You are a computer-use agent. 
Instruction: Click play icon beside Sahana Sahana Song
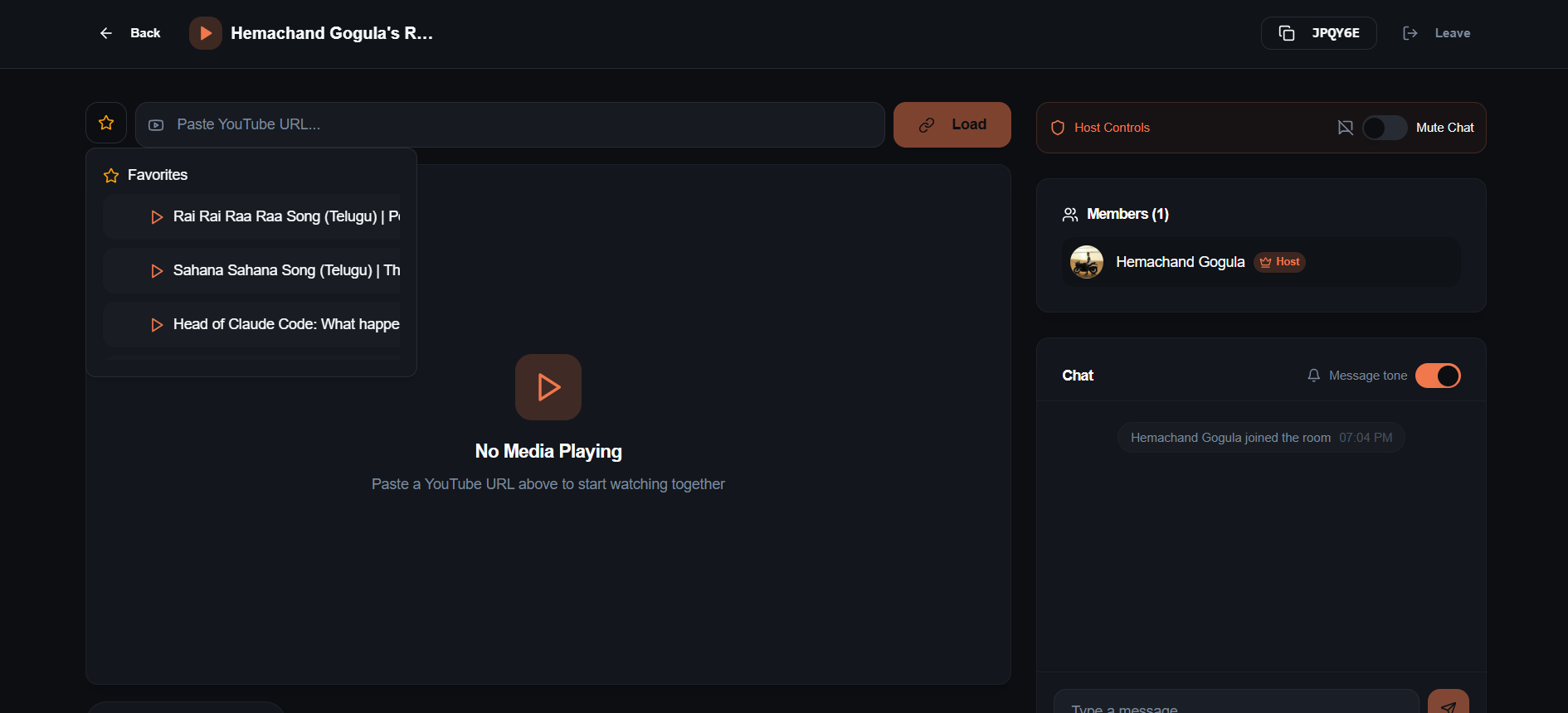coord(157,271)
